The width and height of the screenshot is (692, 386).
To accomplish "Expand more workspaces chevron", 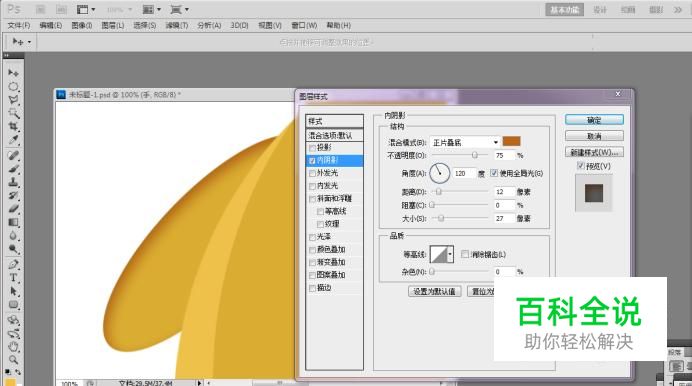I will tap(678, 10).
